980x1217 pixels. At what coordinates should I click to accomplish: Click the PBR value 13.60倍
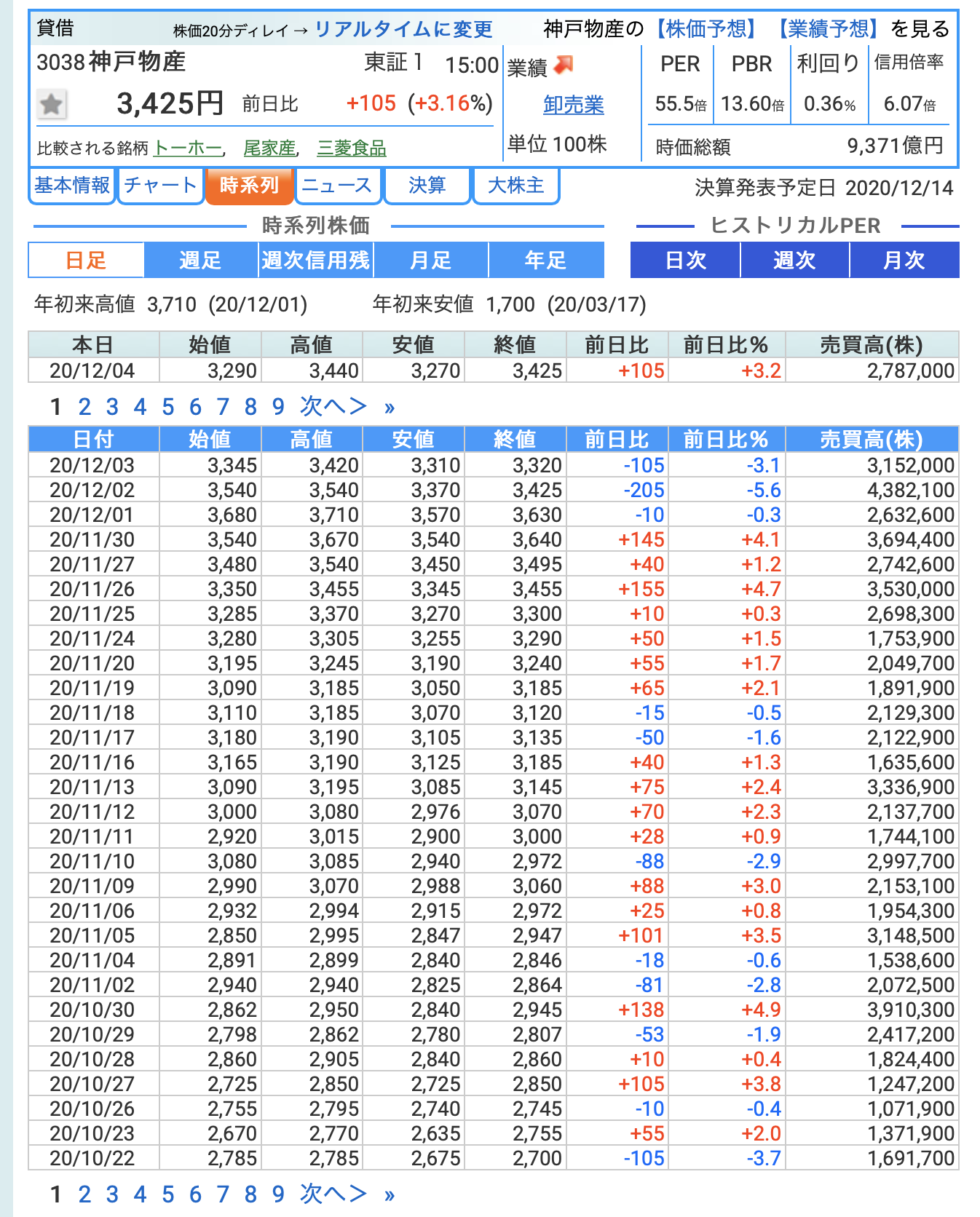(752, 104)
